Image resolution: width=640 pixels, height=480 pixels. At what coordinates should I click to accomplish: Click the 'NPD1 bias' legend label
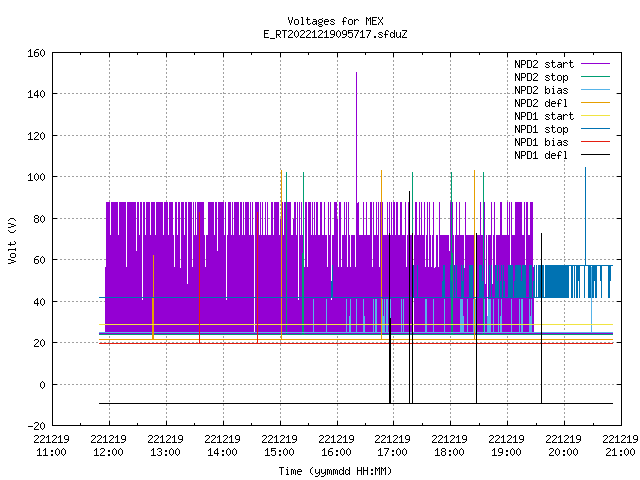point(541,142)
